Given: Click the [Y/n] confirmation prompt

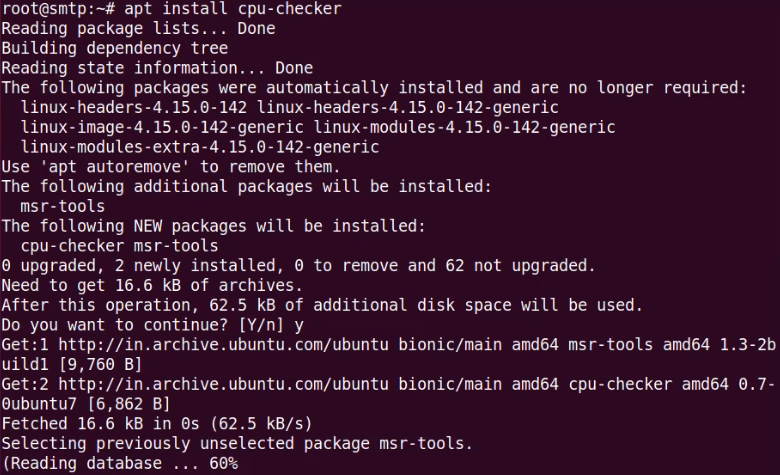Looking at the screenshot, I should coord(261,325).
